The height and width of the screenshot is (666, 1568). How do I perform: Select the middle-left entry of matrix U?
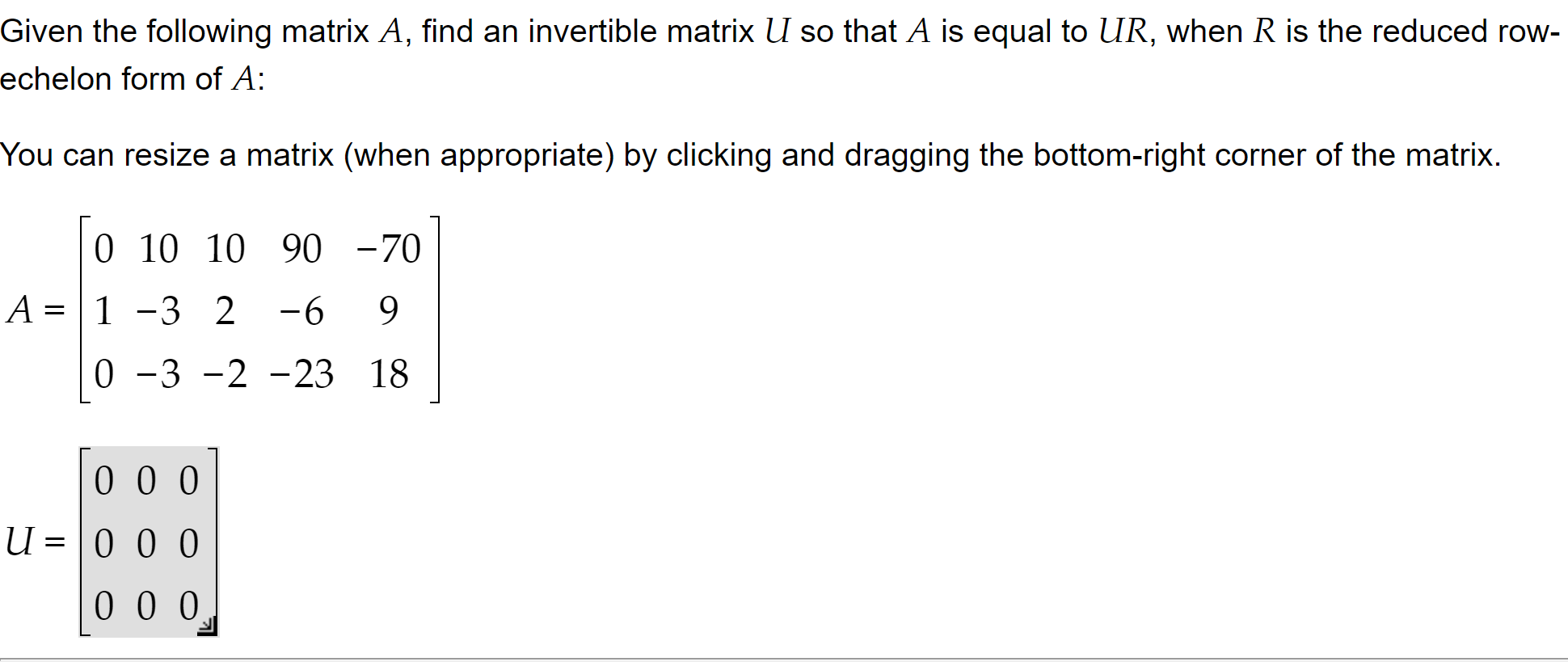point(103,544)
